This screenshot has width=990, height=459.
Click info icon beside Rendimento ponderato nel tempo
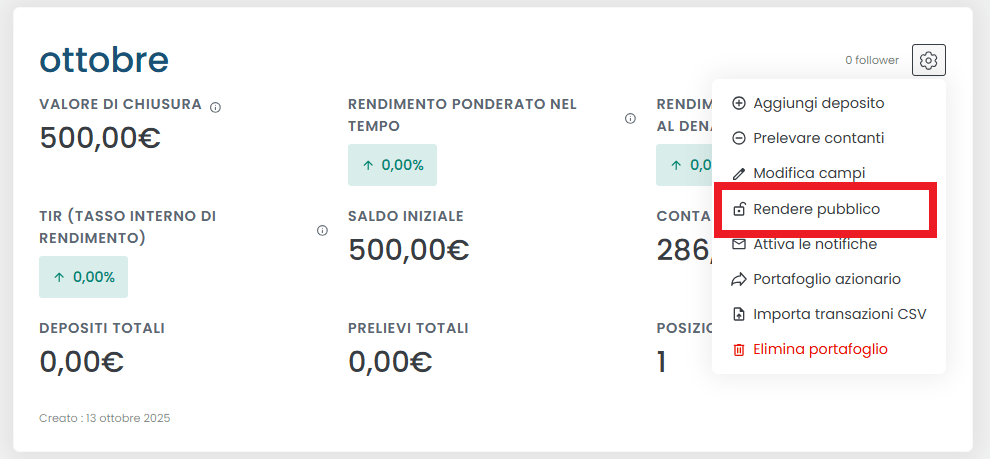[x=630, y=118]
